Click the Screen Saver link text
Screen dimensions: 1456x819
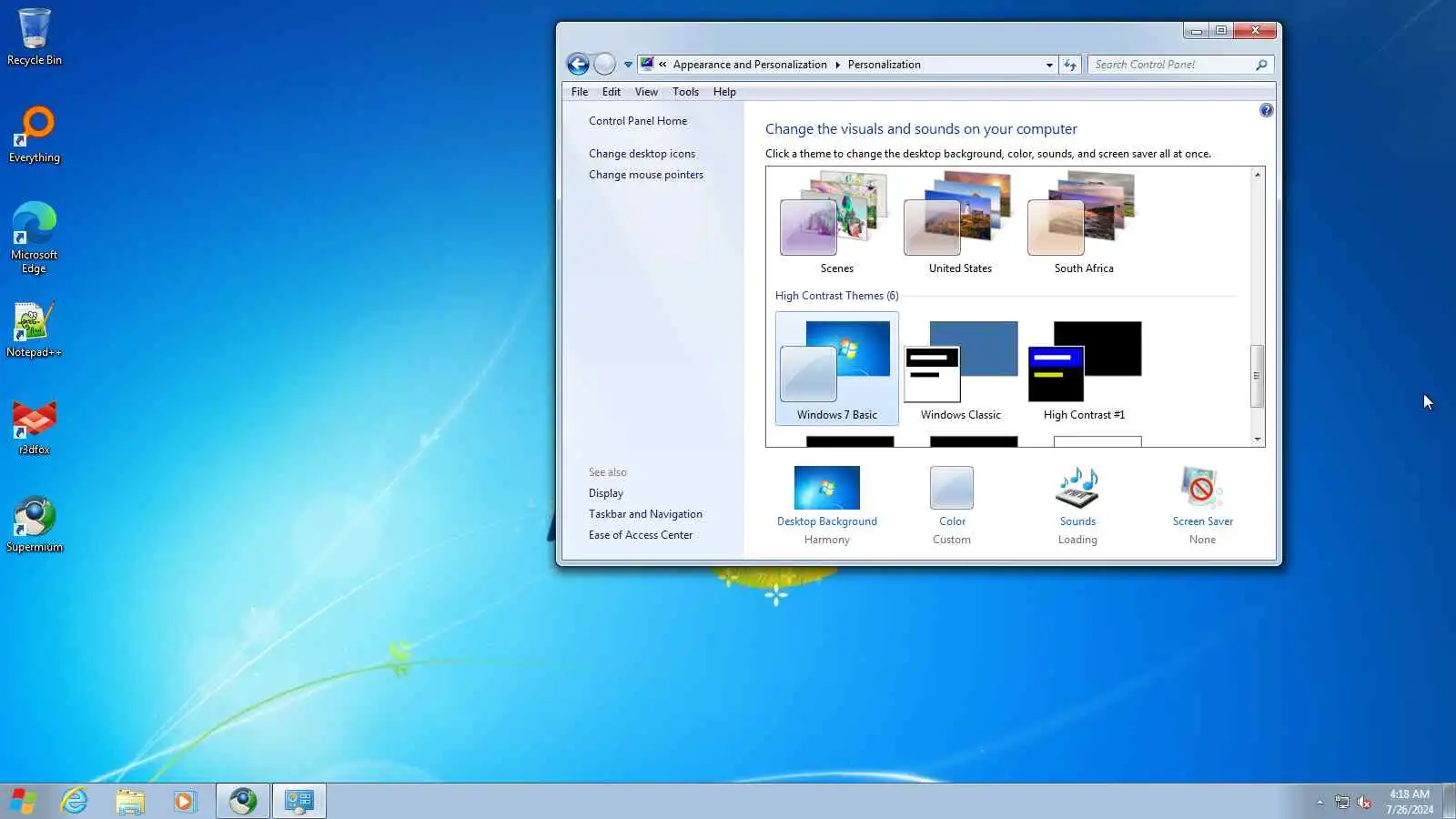pyautogui.click(x=1202, y=521)
